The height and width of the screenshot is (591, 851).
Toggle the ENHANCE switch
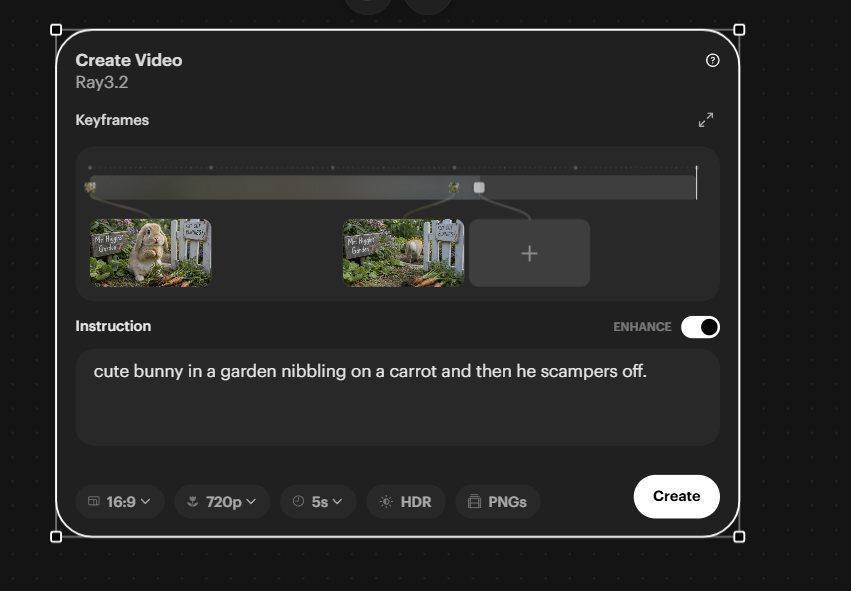coord(700,327)
